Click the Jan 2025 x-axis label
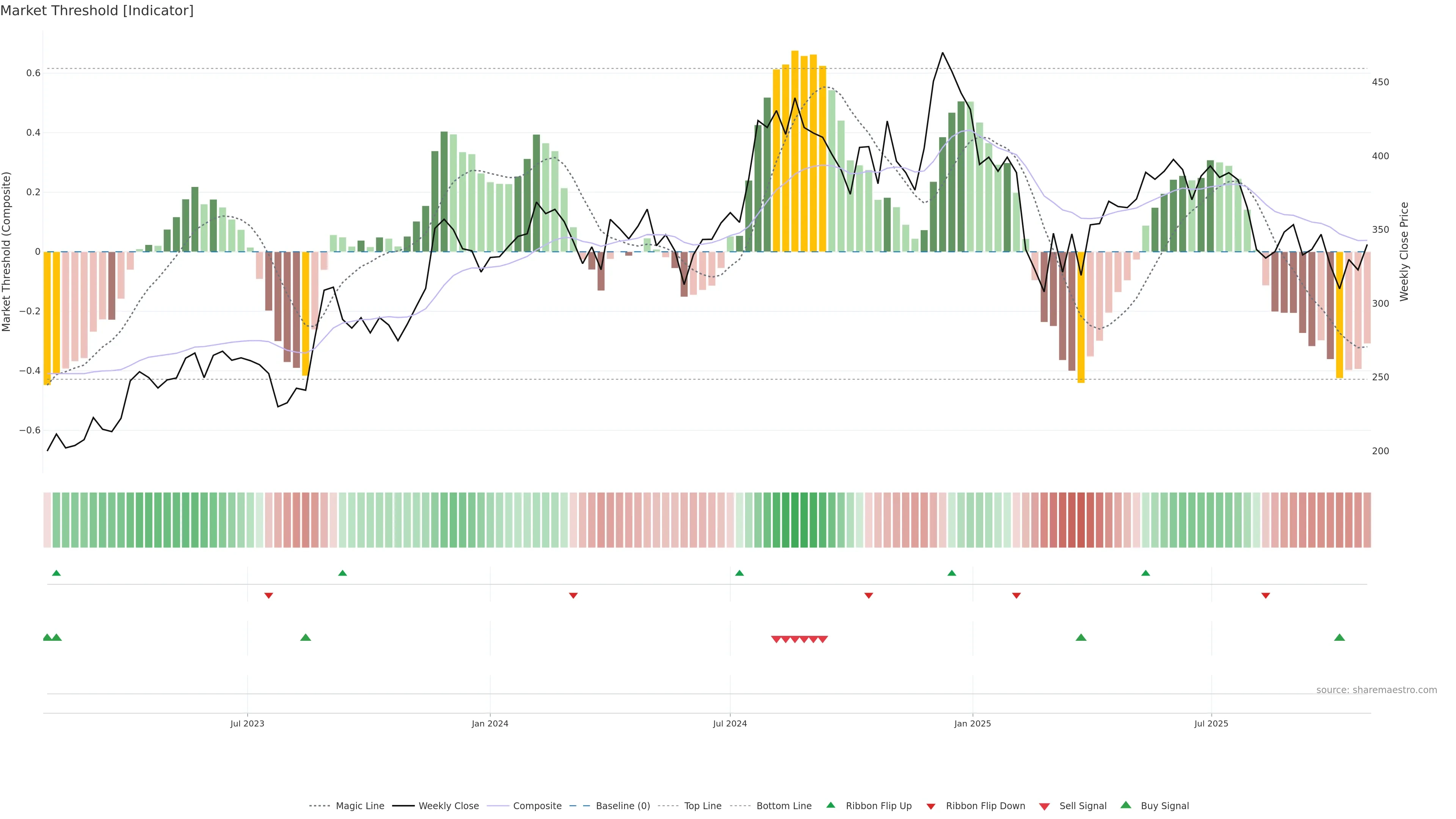Viewport: 1456px width, 819px height. 972,723
